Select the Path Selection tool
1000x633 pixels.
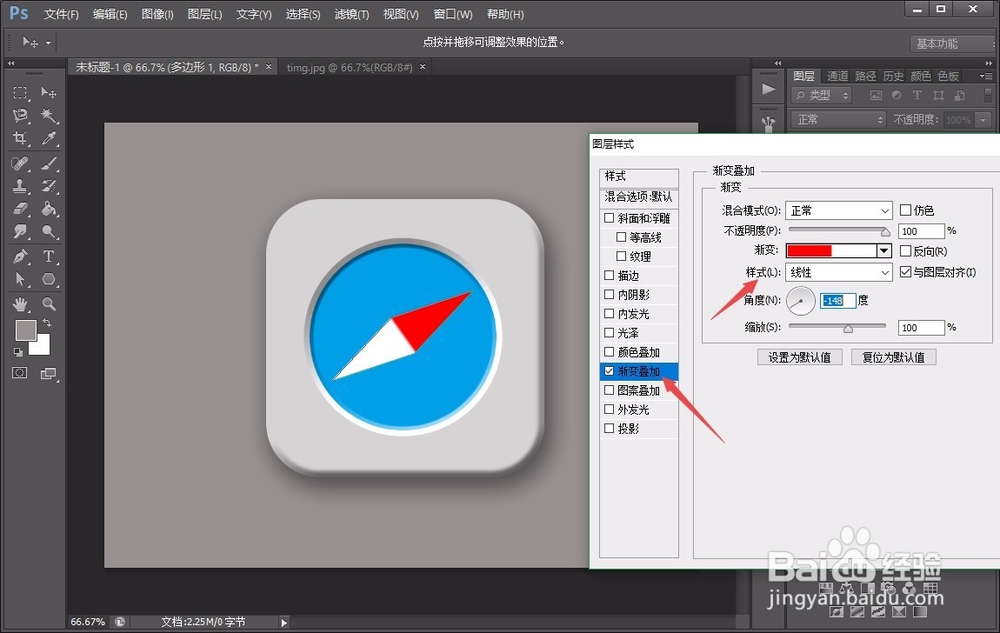(x=20, y=279)
